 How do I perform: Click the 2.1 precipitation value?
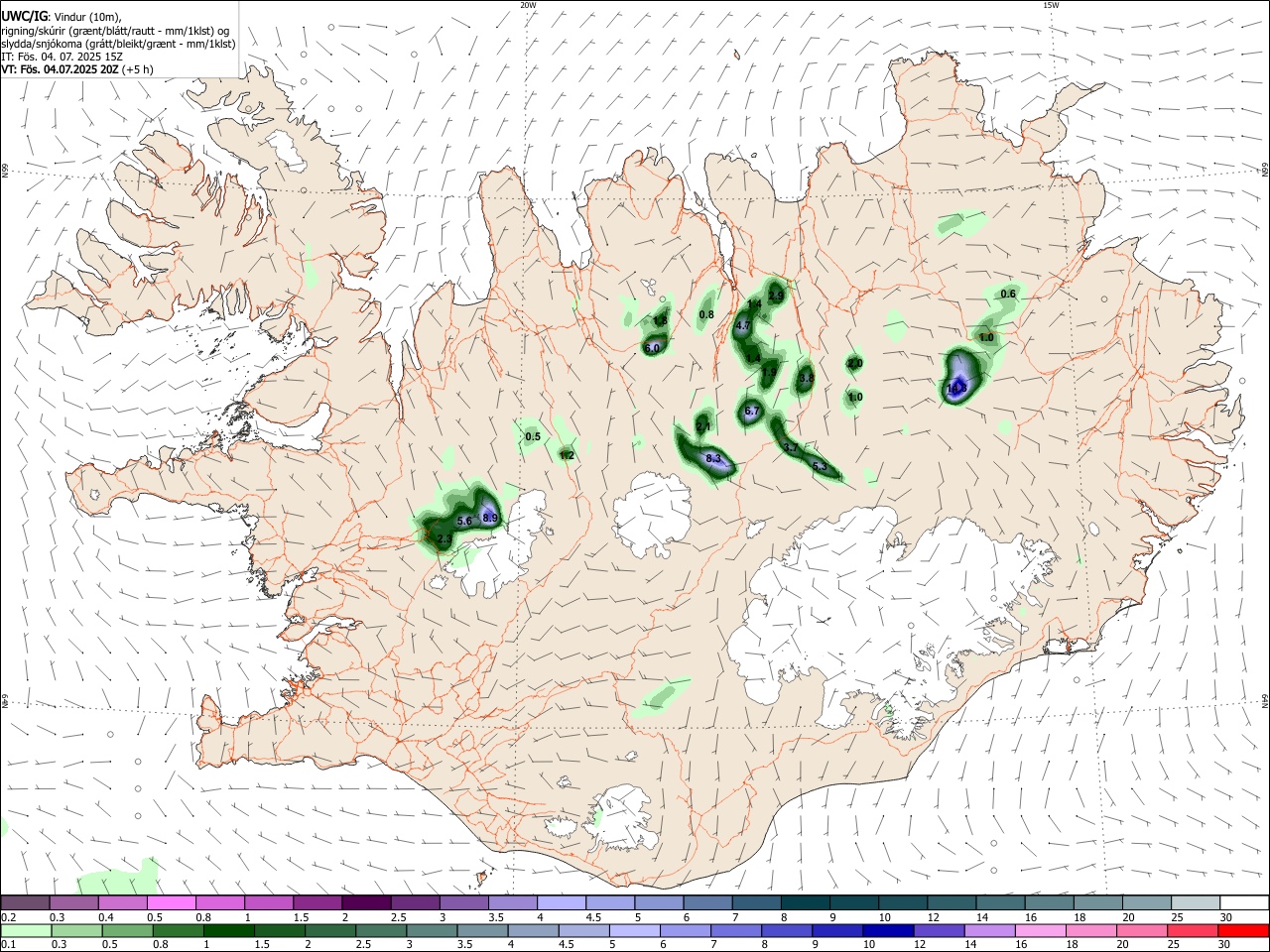[x=703, y=426]
